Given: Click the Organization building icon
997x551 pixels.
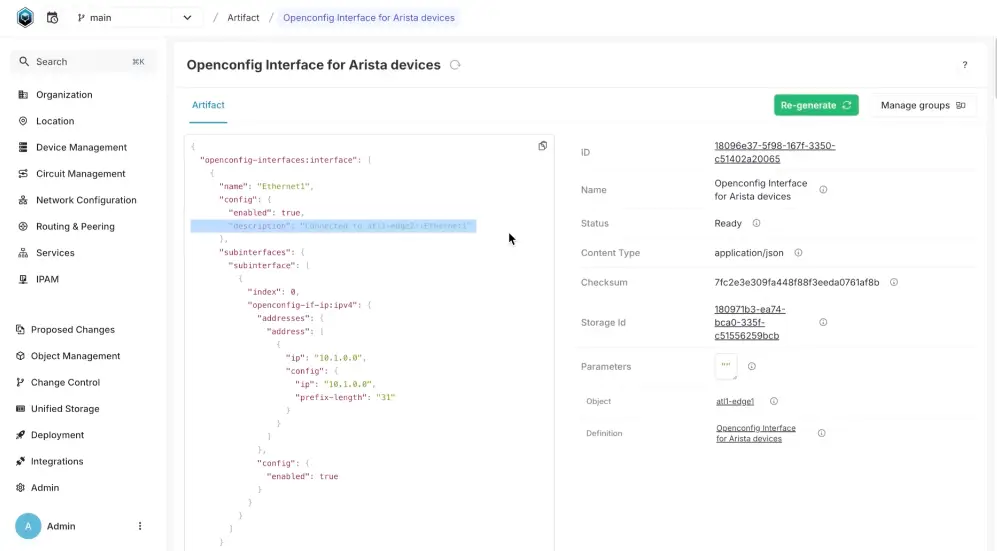Looking at the screenshot, I should pyautogui.click(x=23, y=95).
